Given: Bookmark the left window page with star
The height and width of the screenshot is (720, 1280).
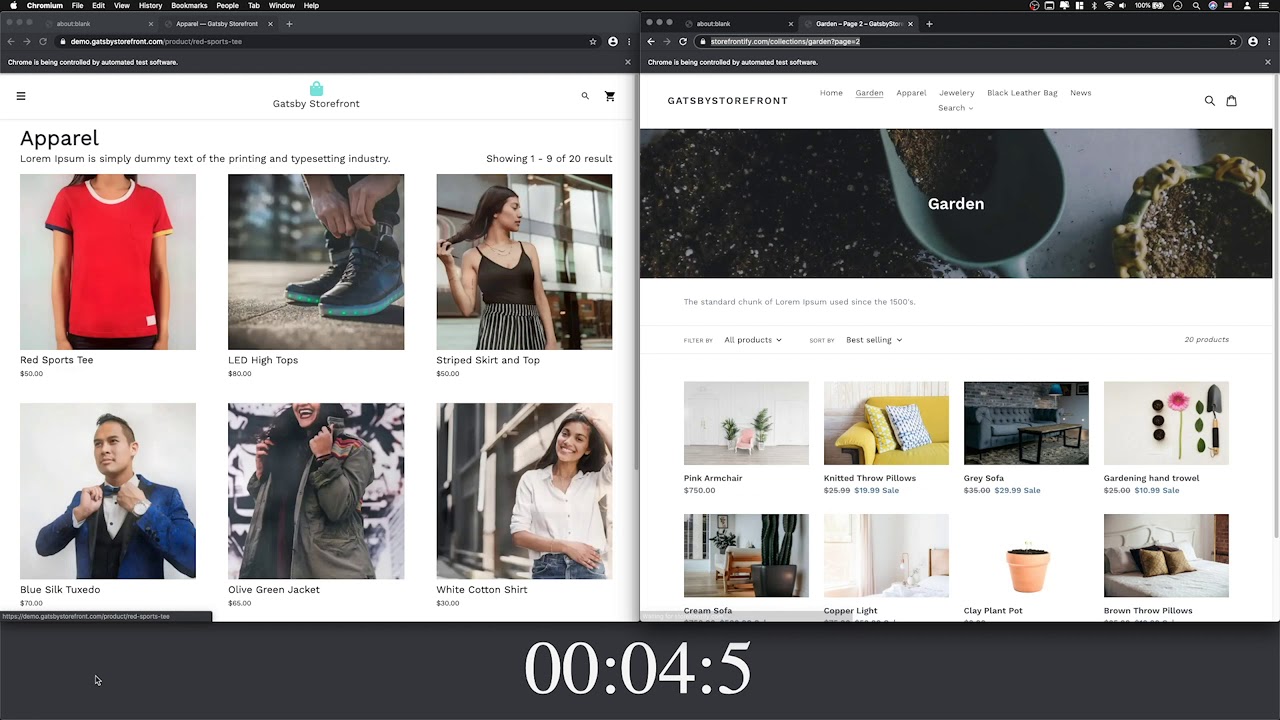Looking at the screenshot, I should [593, 41].
